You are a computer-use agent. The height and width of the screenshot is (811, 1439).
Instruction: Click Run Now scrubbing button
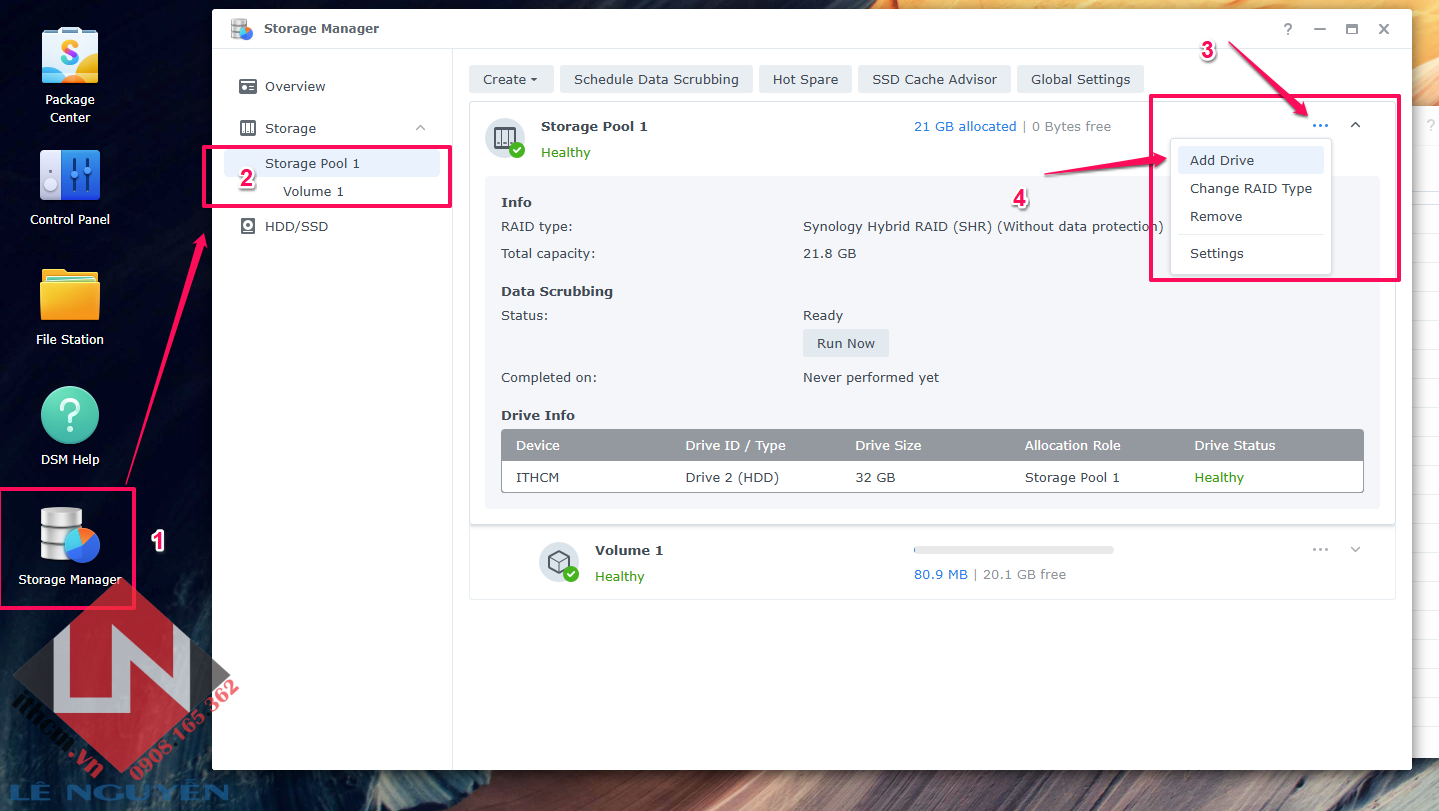tap(846, 343)
